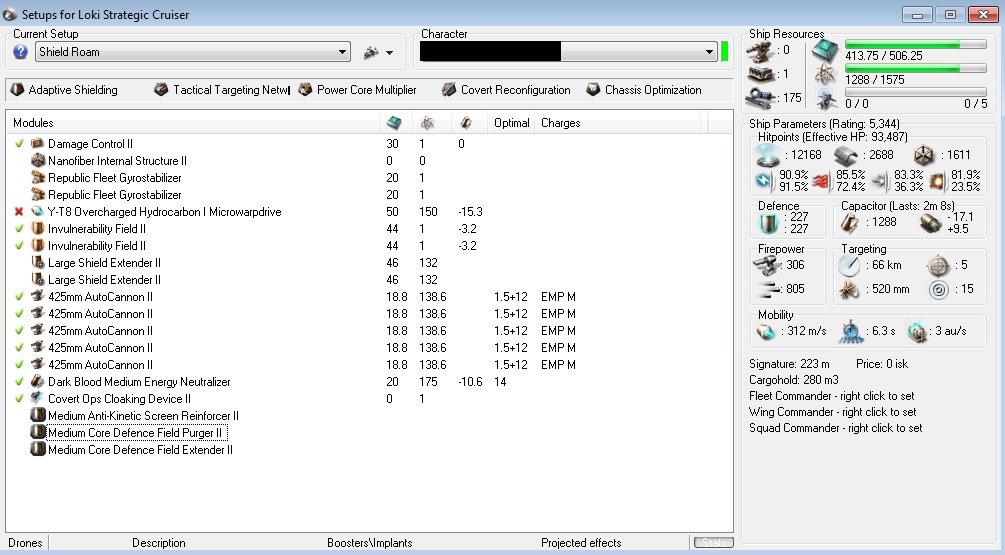
Task: Select the Chassis Optimization subsystem
Action: [644, 90]
